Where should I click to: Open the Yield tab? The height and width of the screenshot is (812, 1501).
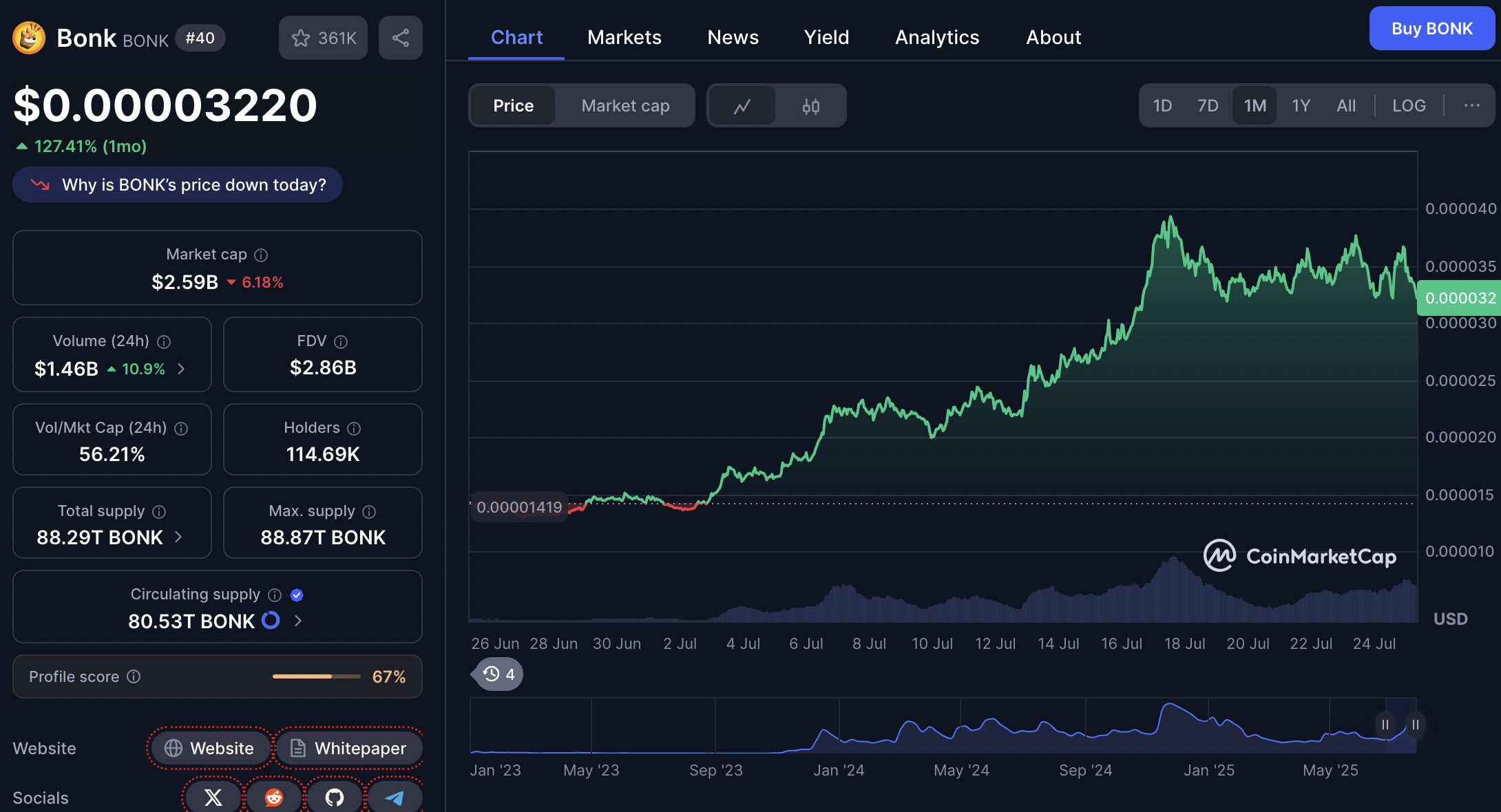[x=827, y=37]
